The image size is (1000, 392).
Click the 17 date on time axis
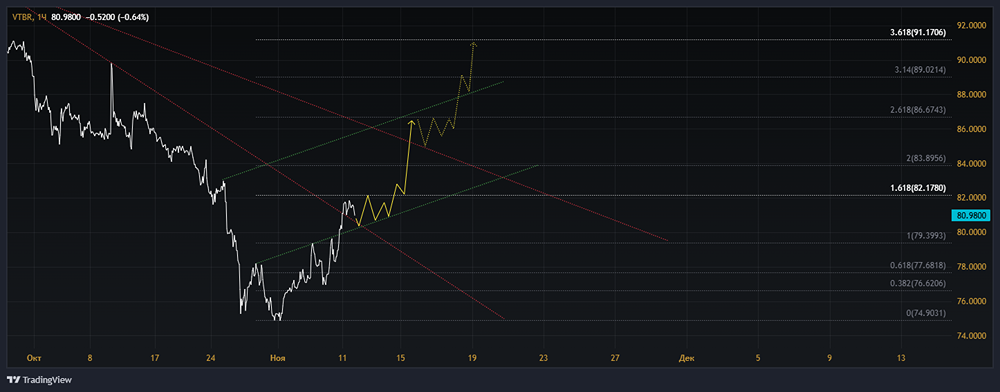155,358
